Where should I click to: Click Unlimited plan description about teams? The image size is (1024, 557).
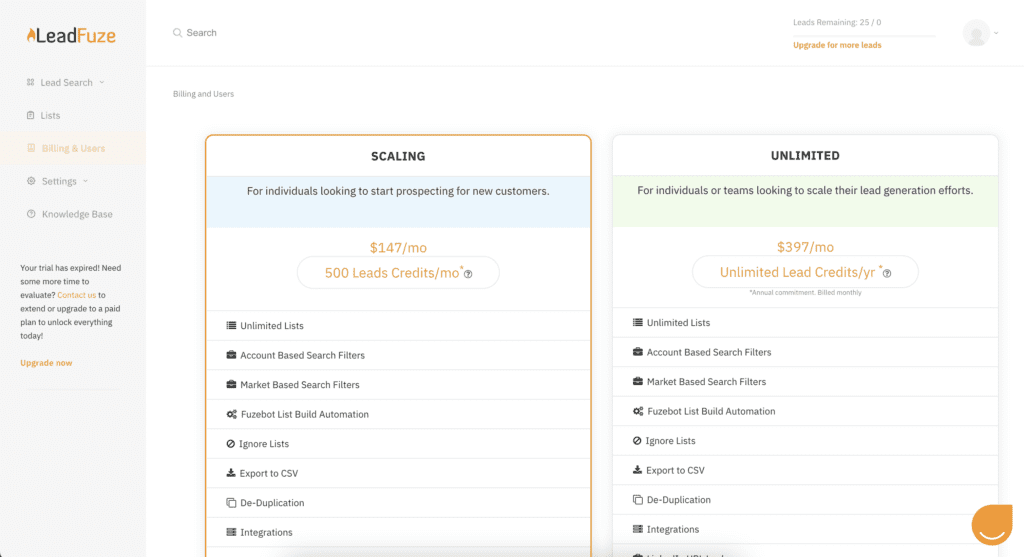[805, 191]
